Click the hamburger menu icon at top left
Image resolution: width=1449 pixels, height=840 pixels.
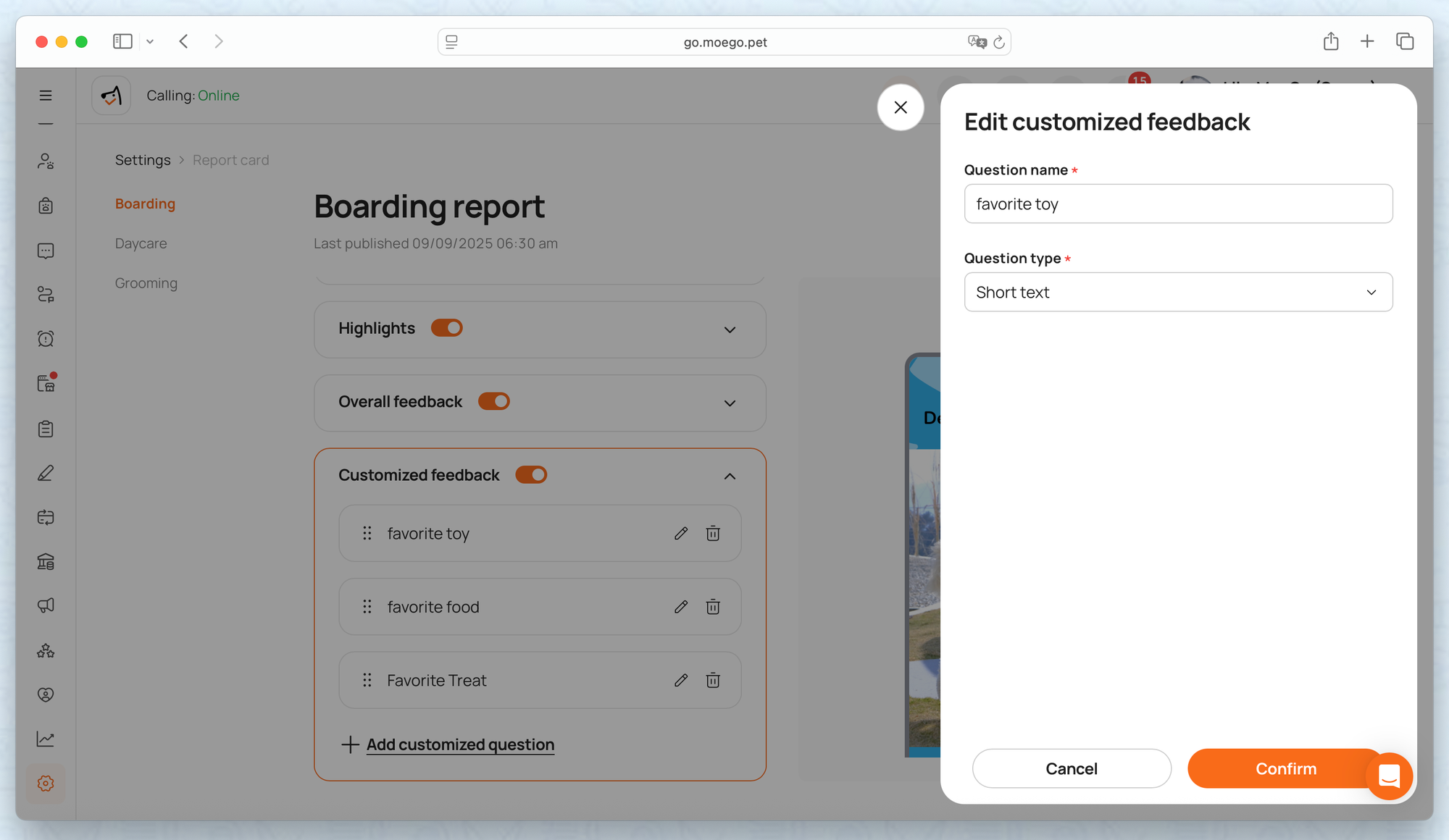pyautogui.click(x=46, y=96)
